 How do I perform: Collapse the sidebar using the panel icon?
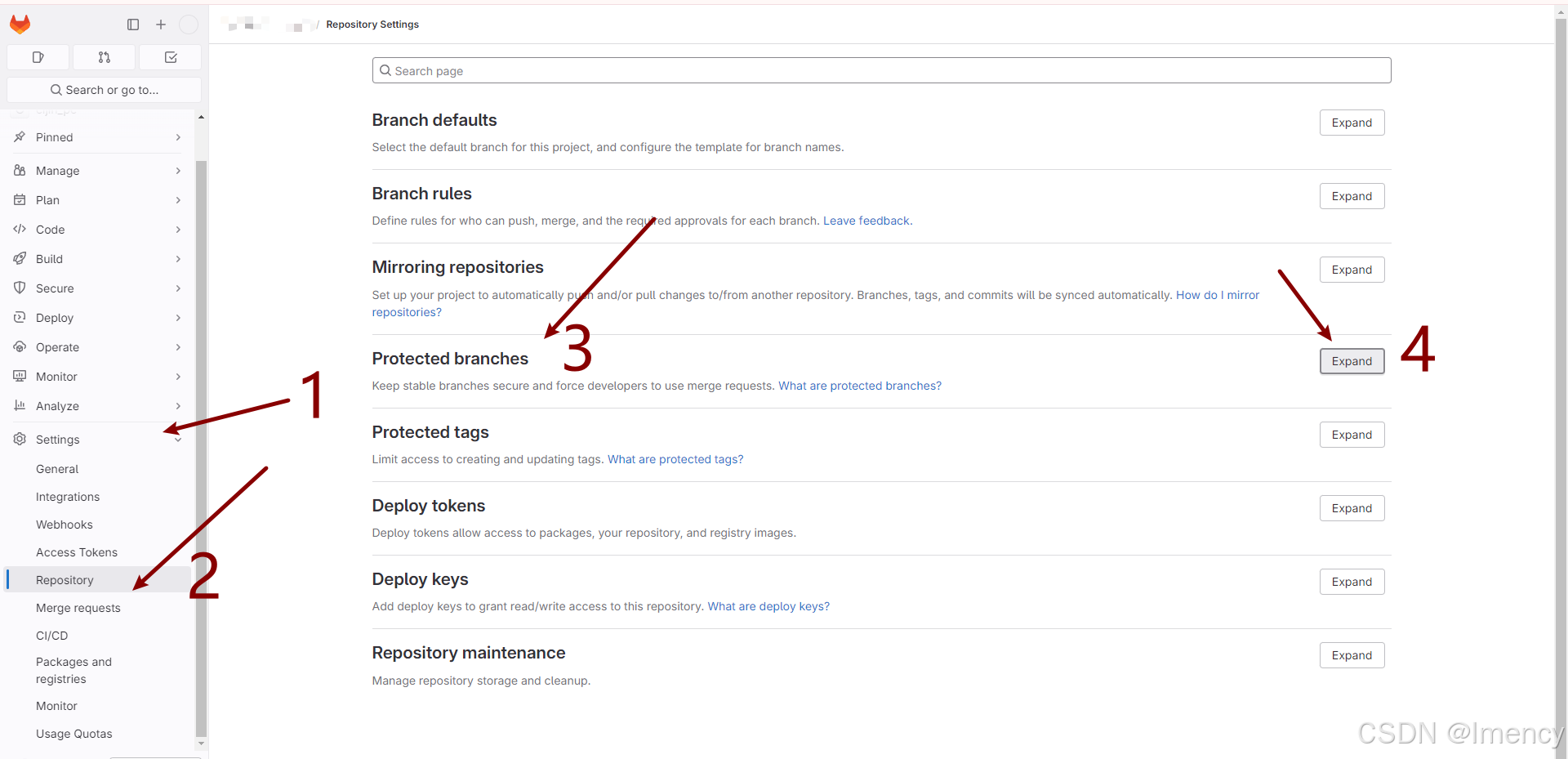click(x=133, y=25)
